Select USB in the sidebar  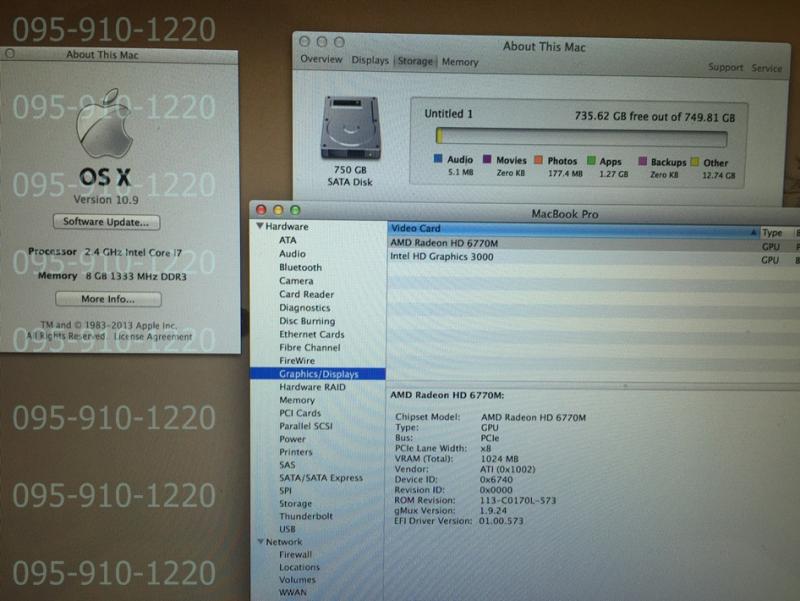tap(287, 529)
